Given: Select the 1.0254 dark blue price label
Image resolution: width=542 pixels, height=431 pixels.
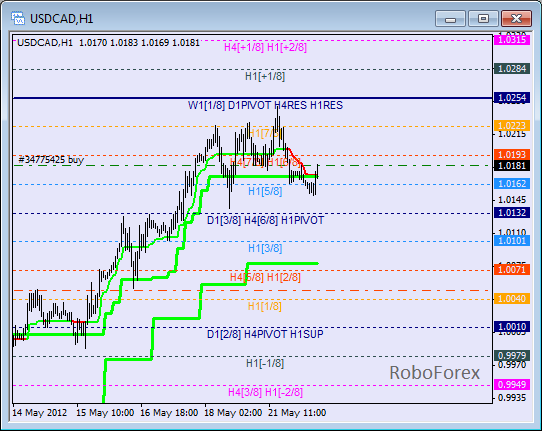Looking at the screenshot, I should 512,98.
